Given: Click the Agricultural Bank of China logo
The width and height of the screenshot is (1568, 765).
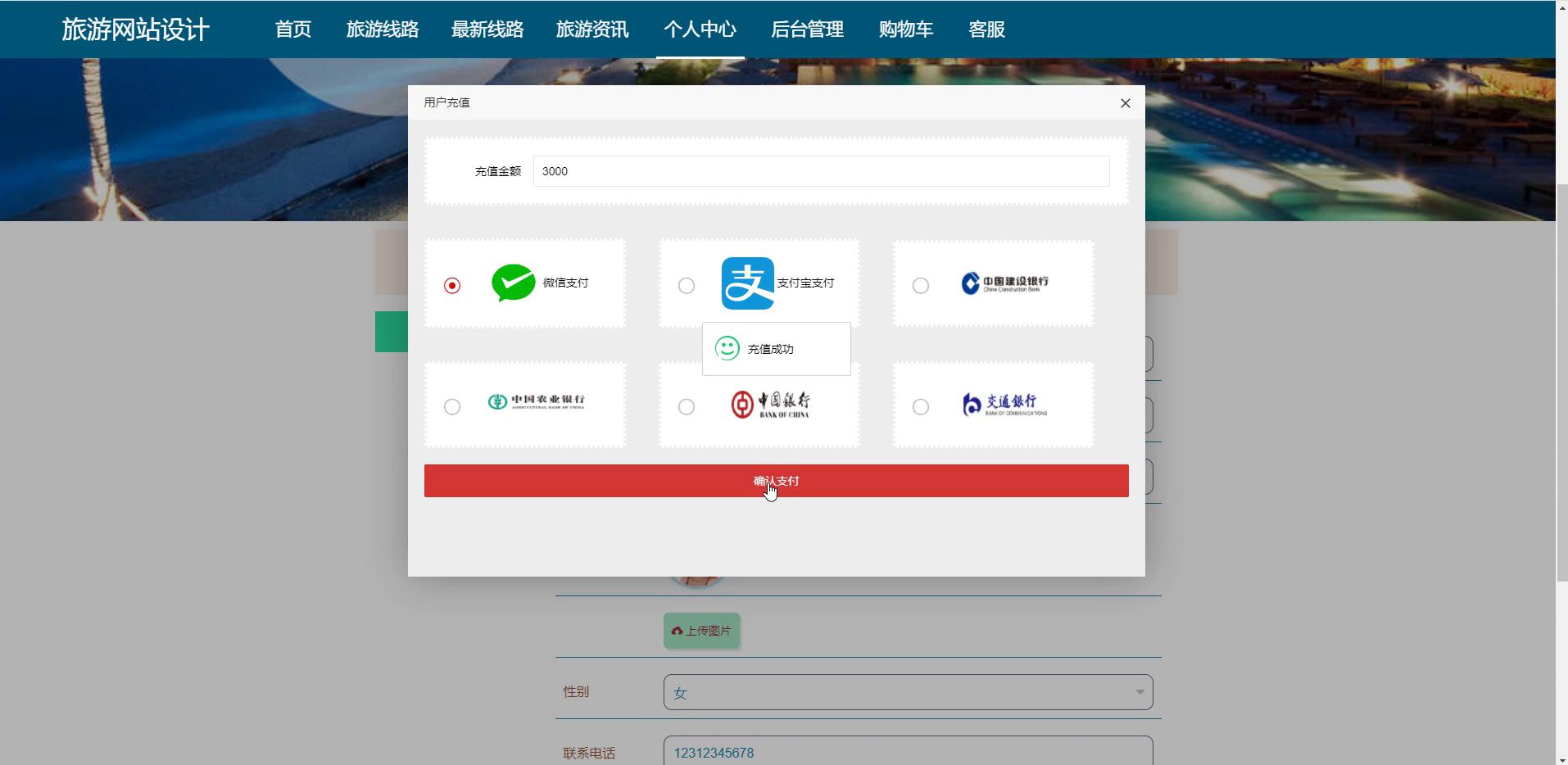Looking at the screenshot, I should [x=537, y=402].
